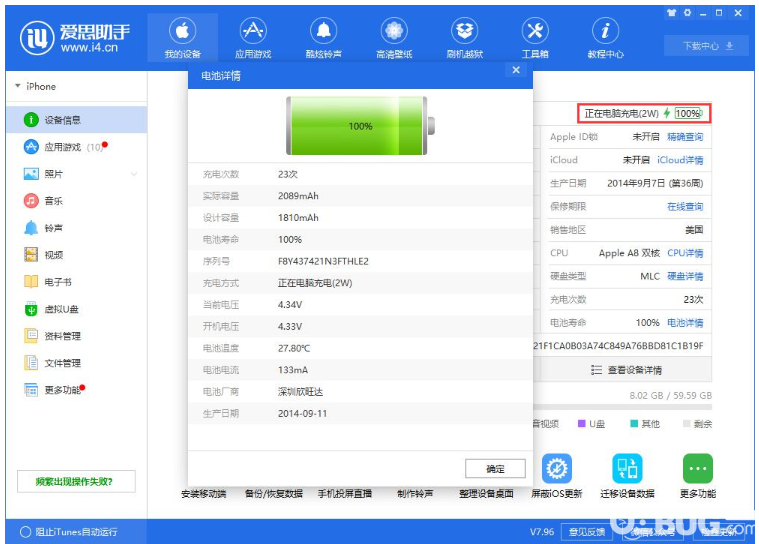Image resolution: width=759 pixels, height=544 pixels.
Task: Click the V7.96 version label
Action: click(x=542, y=532)
